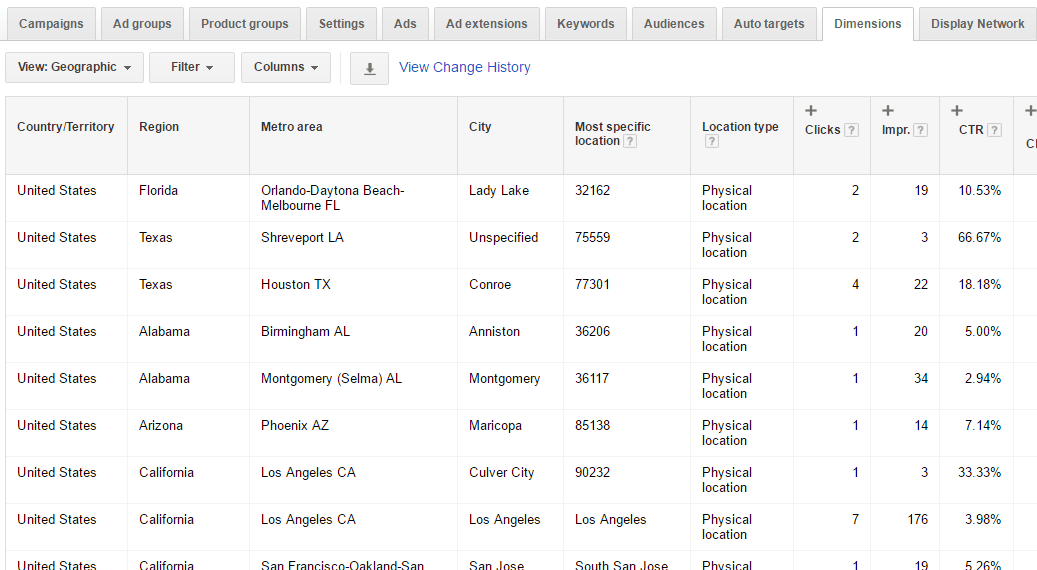Click the plus icon above Impr.
1037x570 pixels.
point(888,111)
